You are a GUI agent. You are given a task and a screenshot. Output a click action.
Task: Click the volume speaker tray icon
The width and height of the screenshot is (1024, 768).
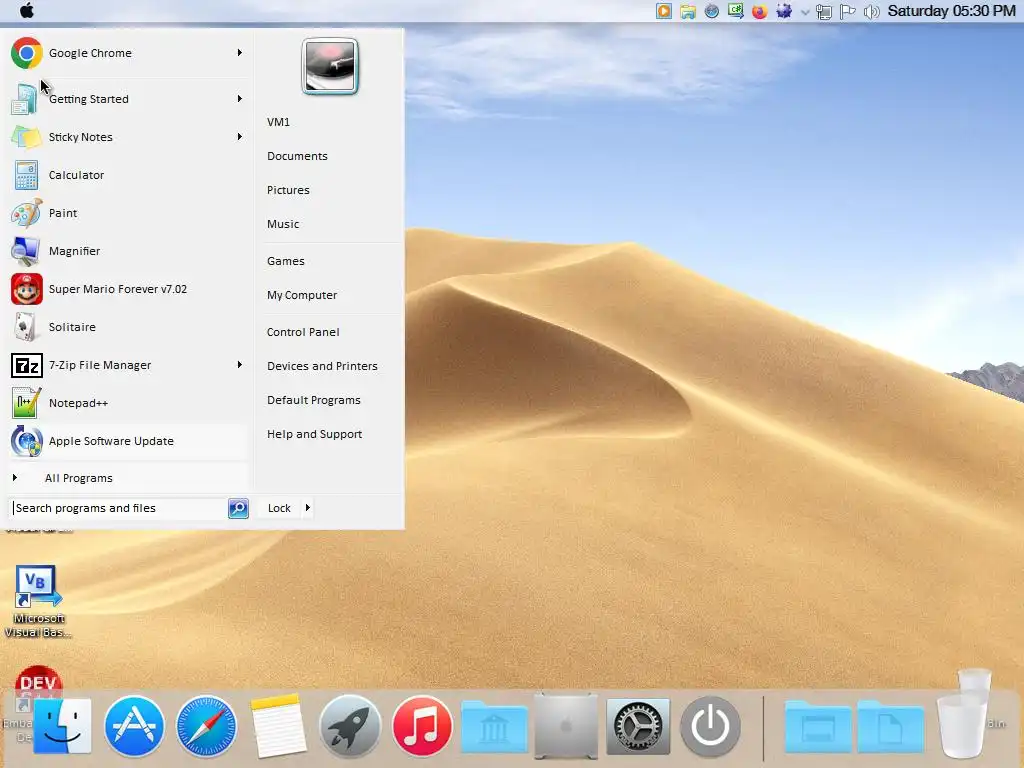point(871,11)
